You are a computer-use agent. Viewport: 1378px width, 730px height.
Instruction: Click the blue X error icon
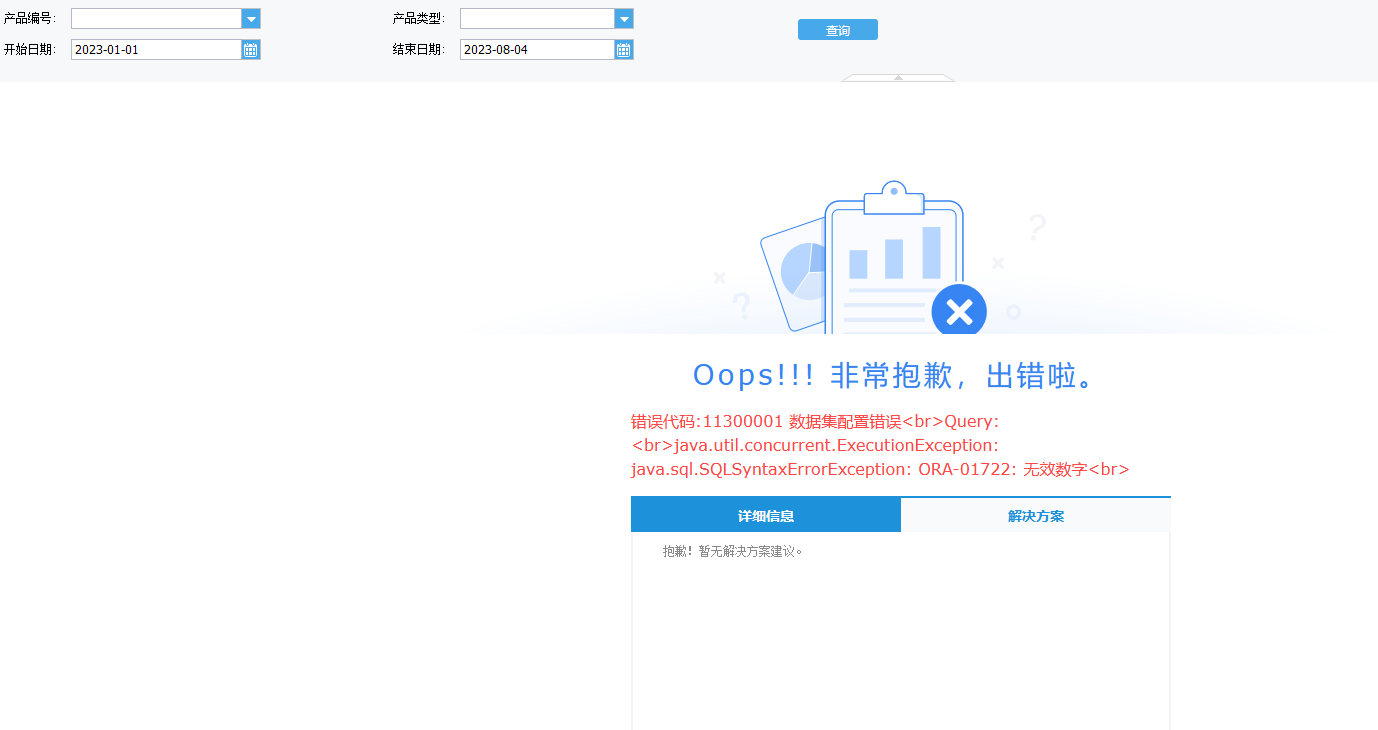[x=959, y=312]
